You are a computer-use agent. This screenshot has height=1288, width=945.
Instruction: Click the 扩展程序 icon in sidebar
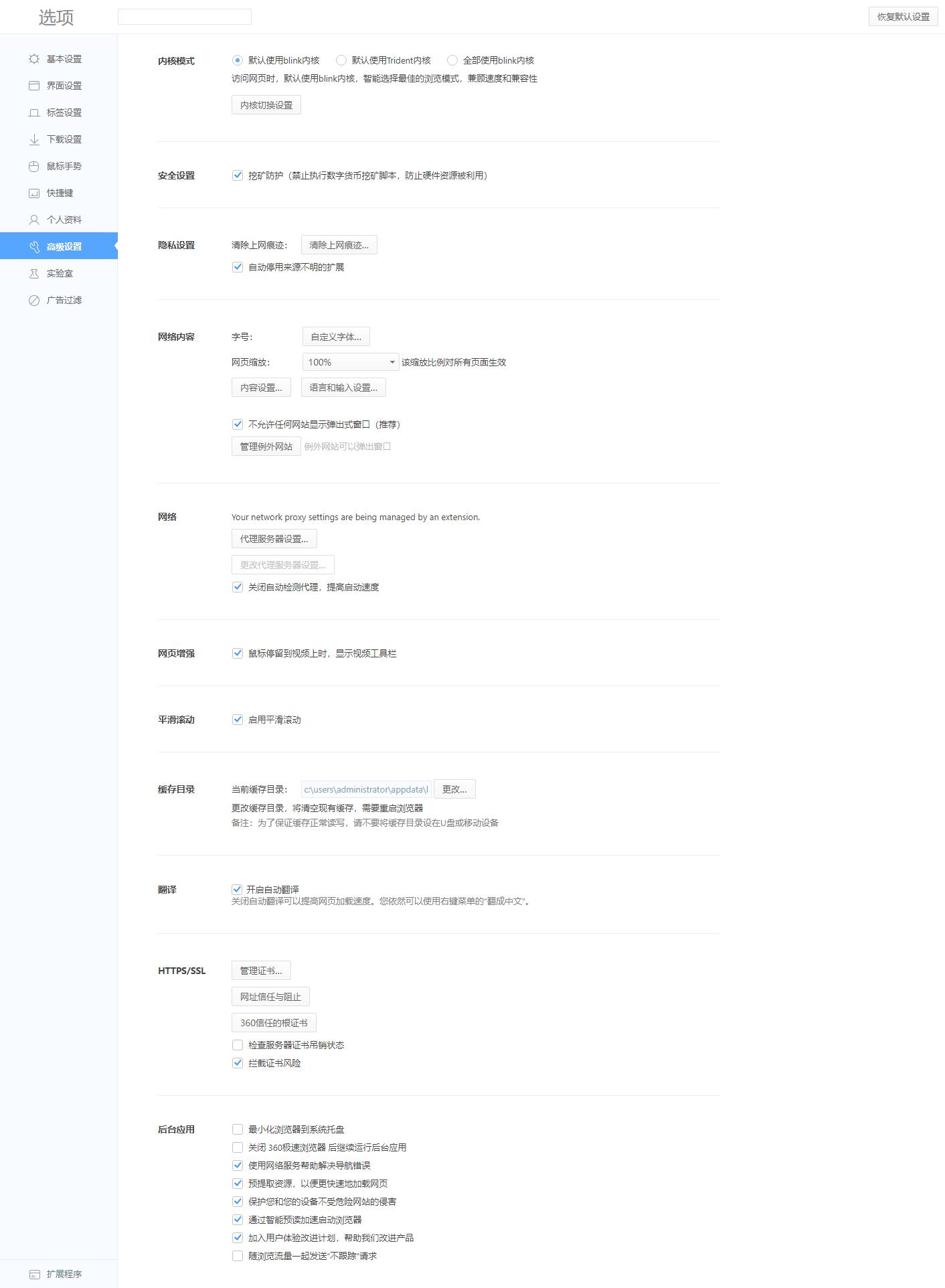(34, 1274)
